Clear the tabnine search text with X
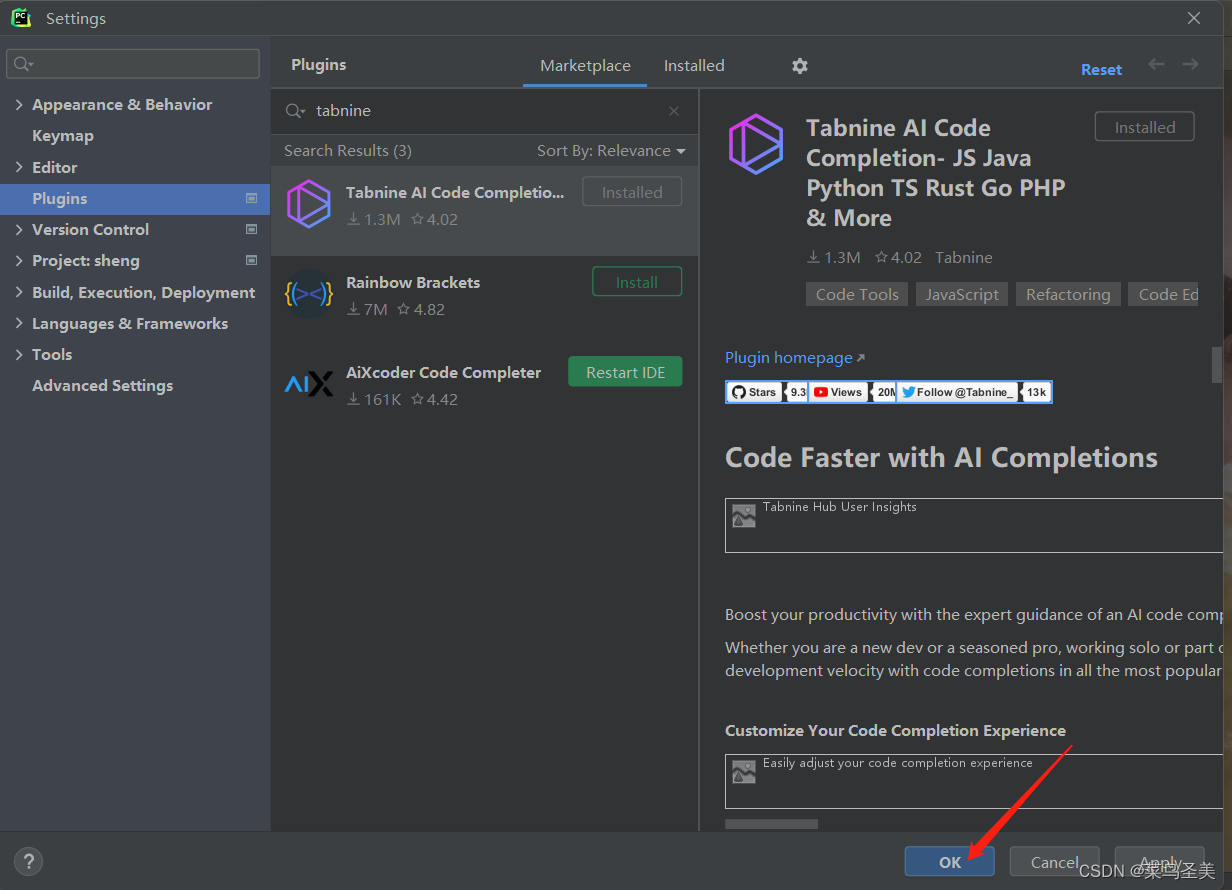The width and height of the screenshot is (1232, 890). click(x=674, y=111)
